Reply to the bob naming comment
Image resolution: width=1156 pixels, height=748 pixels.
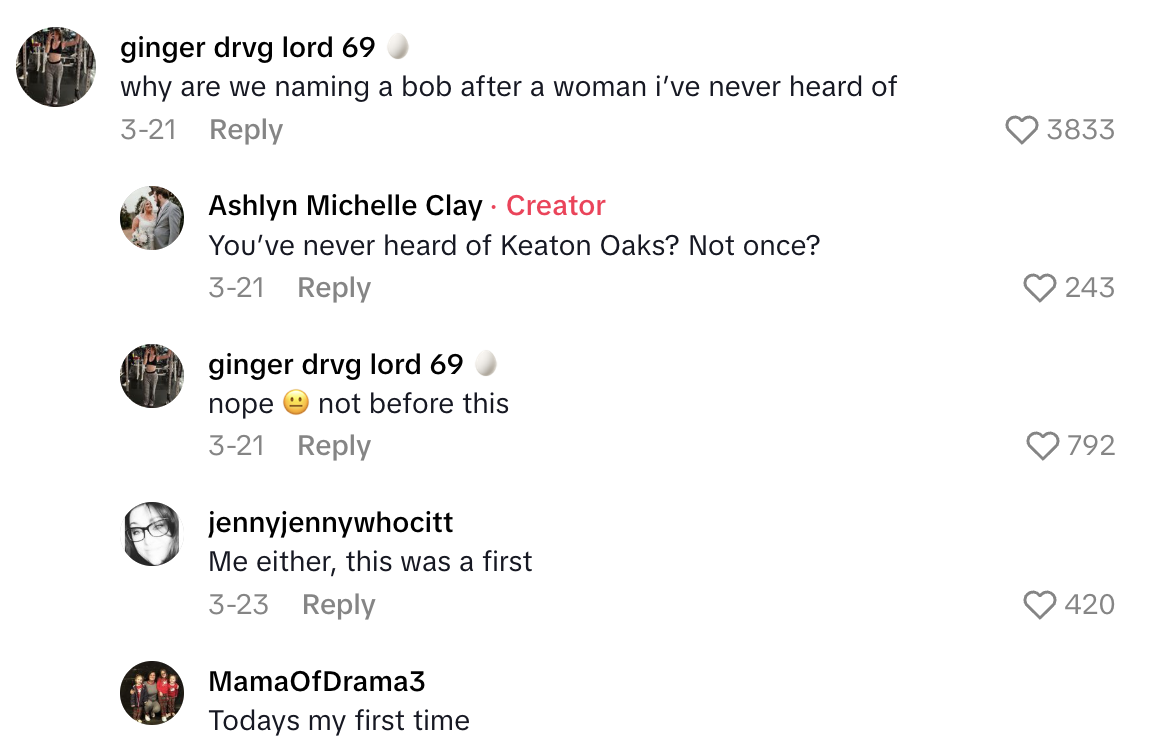tap(246, 130)
